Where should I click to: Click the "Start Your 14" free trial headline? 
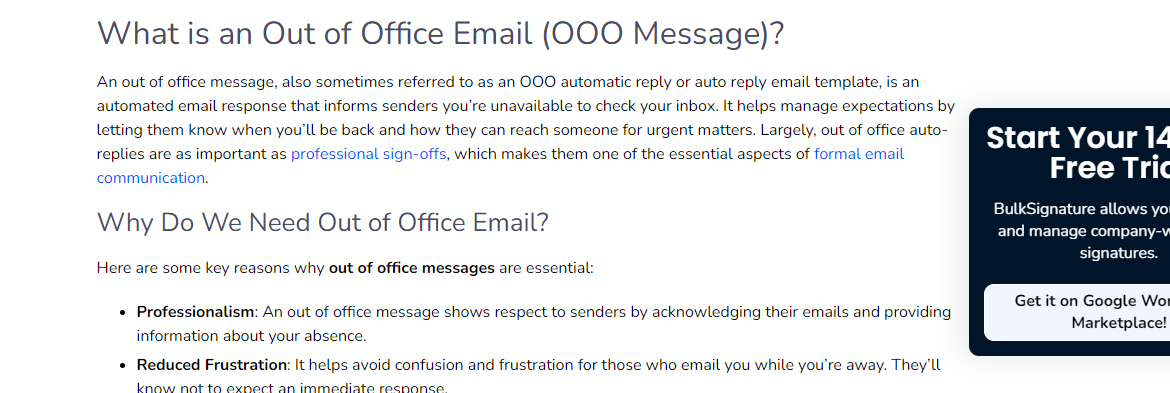1077,153
